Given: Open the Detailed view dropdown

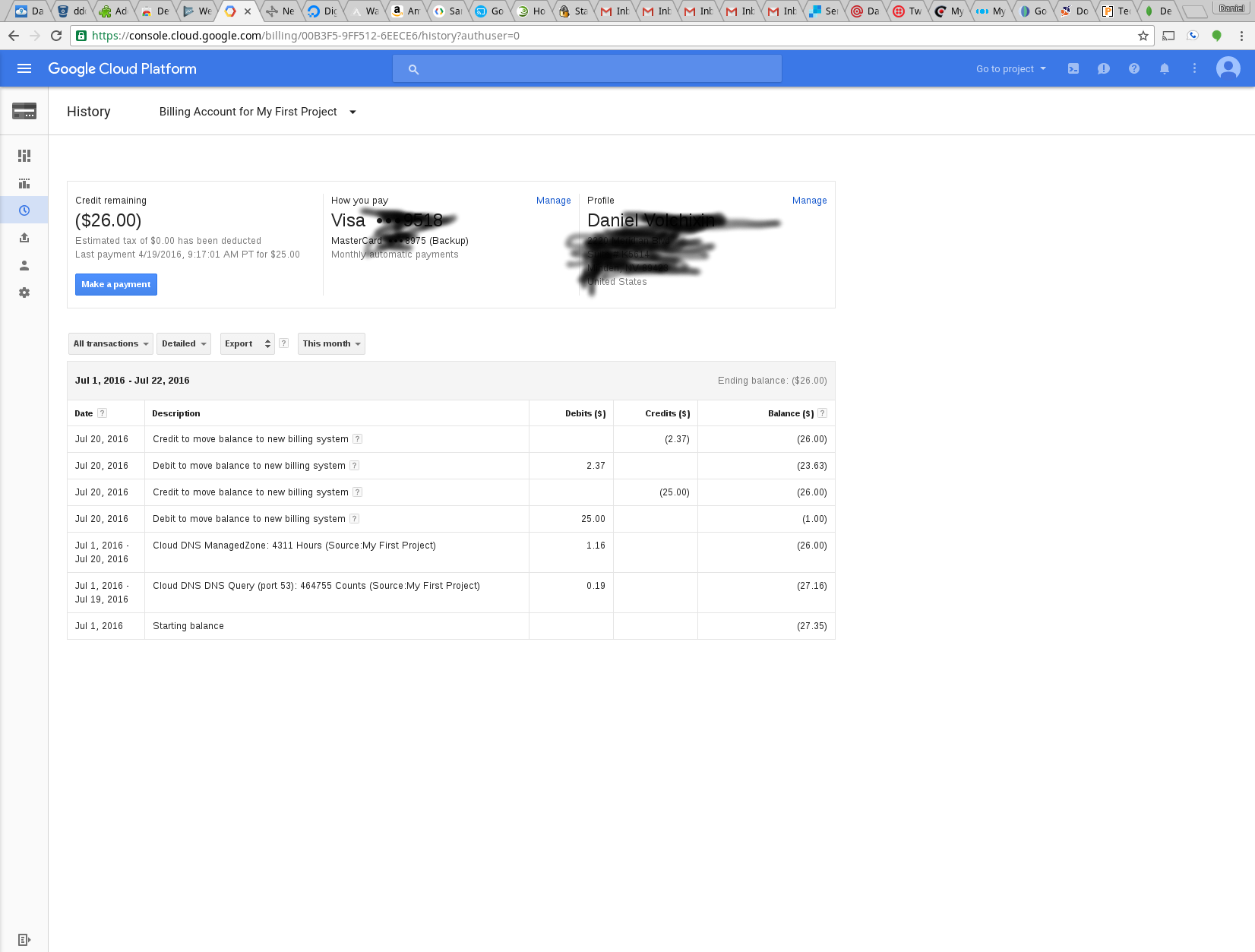Looking at the screenshot, I should pos(184,343).
